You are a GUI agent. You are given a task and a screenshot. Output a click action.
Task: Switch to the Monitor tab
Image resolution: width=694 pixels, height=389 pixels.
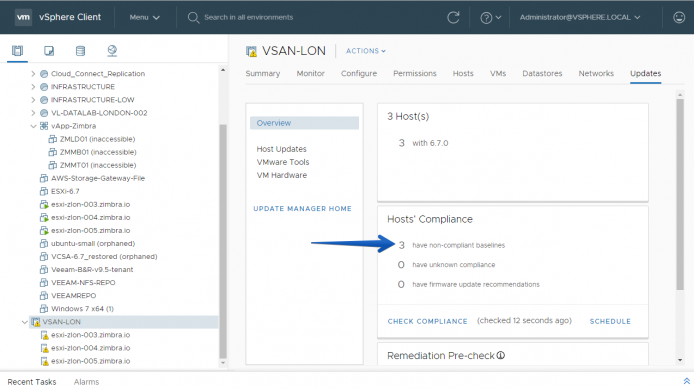pyautogui.click(x=310, y=73)
